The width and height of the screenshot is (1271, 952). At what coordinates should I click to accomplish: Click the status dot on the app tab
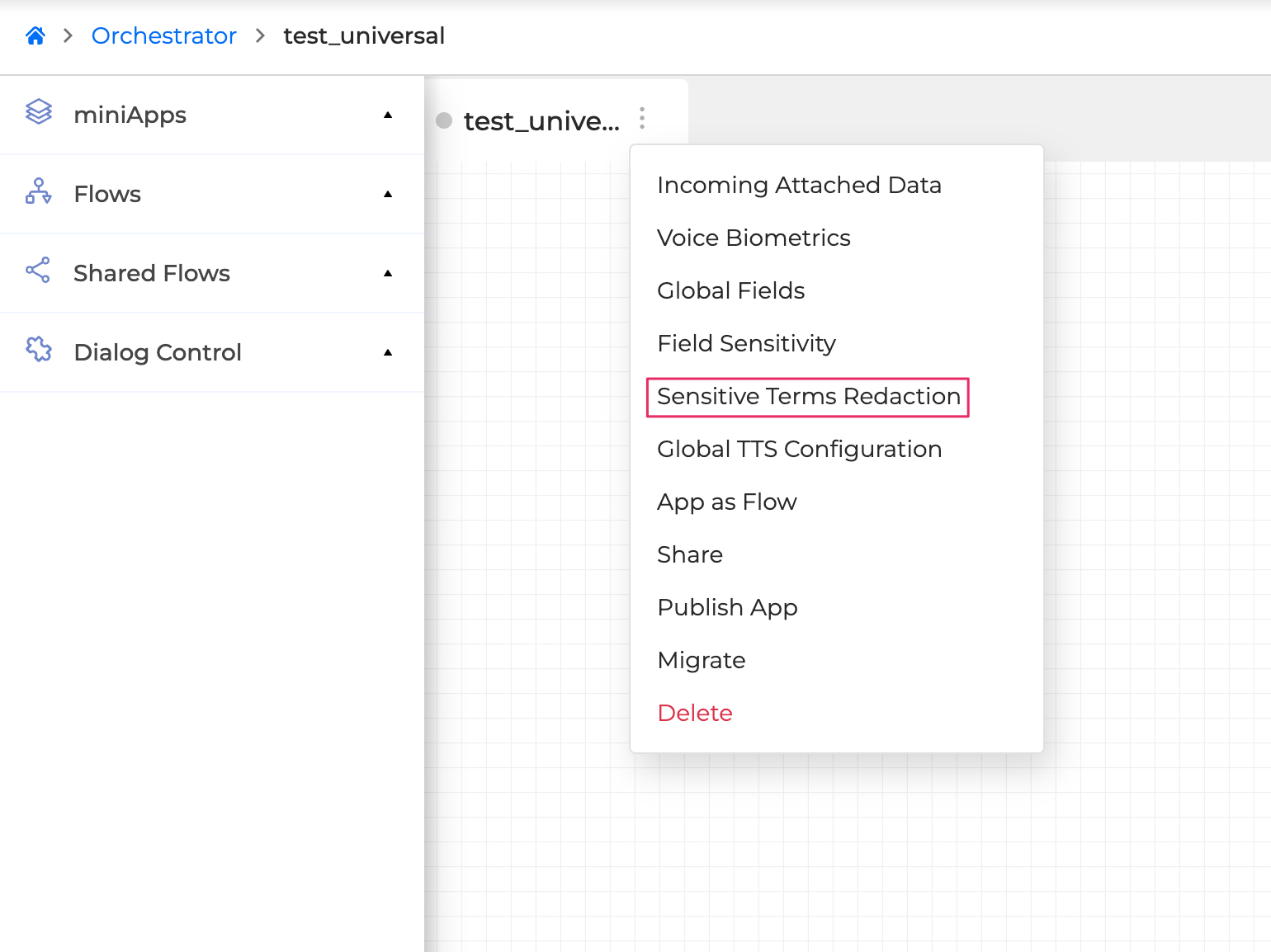tap(444, 120)
